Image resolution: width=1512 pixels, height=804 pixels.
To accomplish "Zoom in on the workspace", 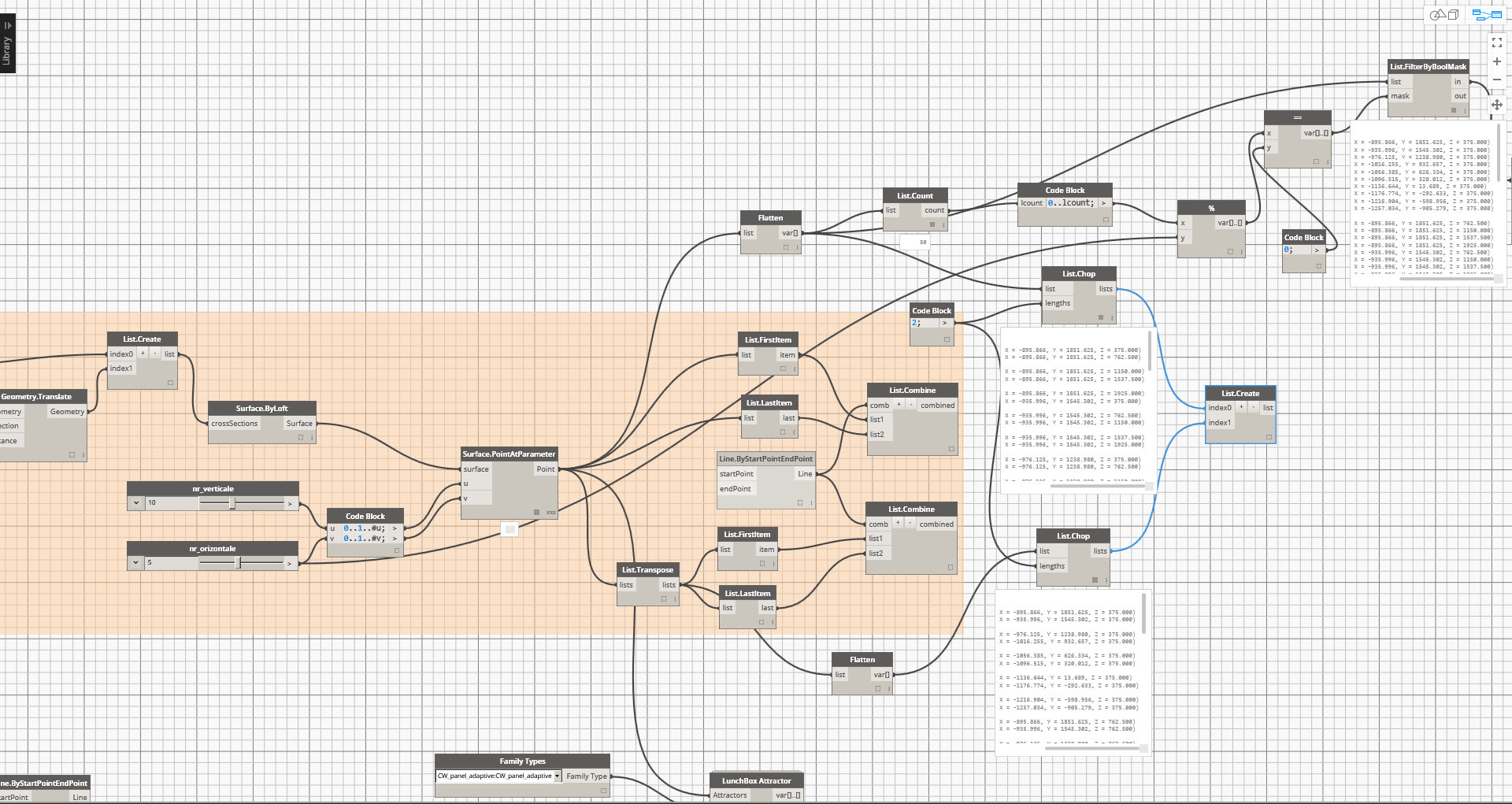I will [x=1497, y=61].
